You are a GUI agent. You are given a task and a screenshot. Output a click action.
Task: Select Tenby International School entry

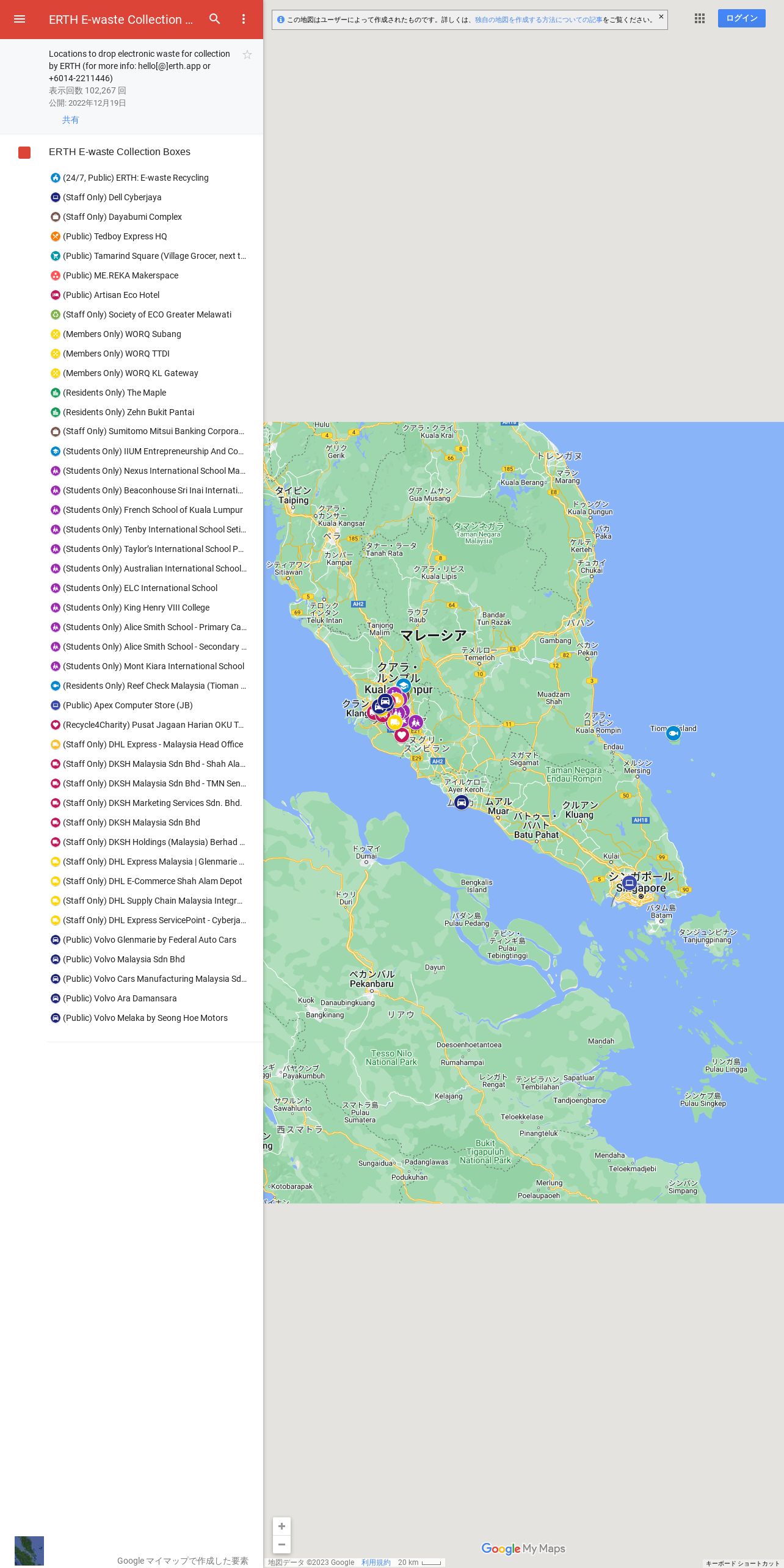(x=148, y=529)
